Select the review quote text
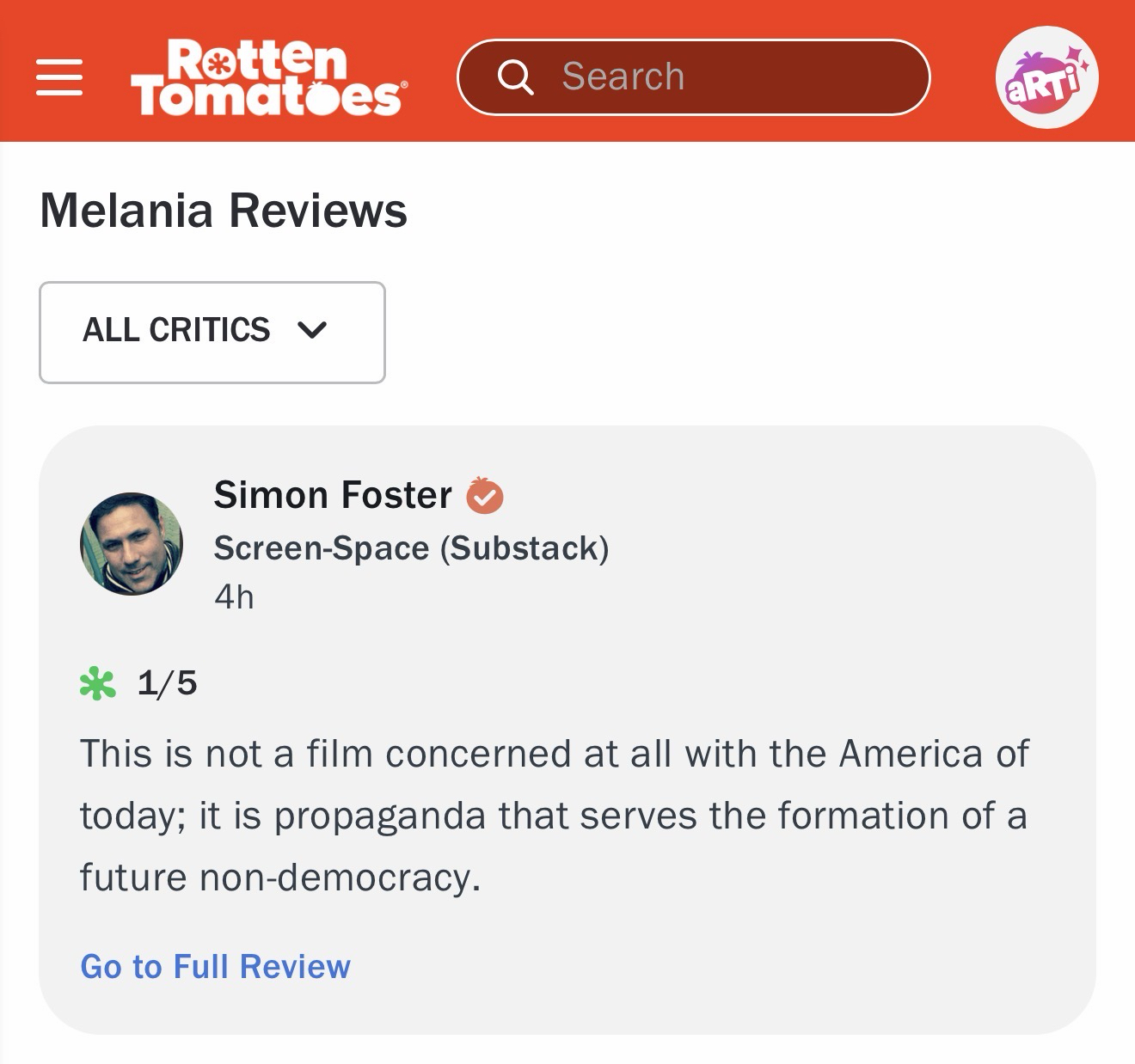 (x=554, y=816)
